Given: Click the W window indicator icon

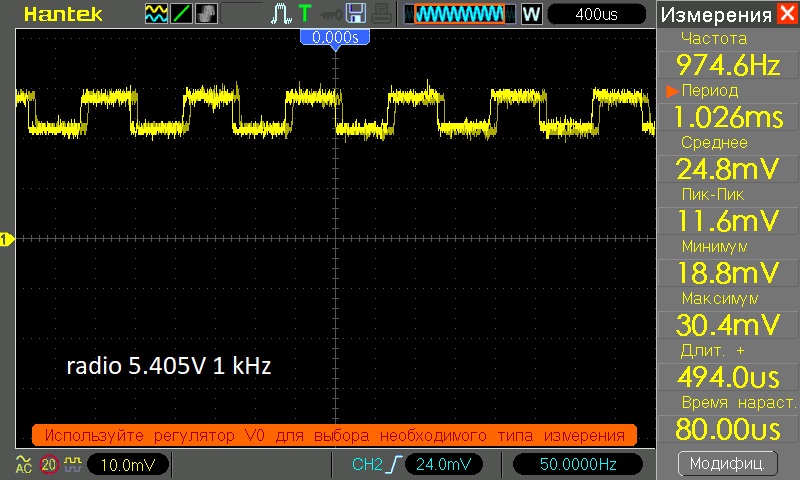Looking at the screenshot, I should pyautogui.click(x=531, y=14).
